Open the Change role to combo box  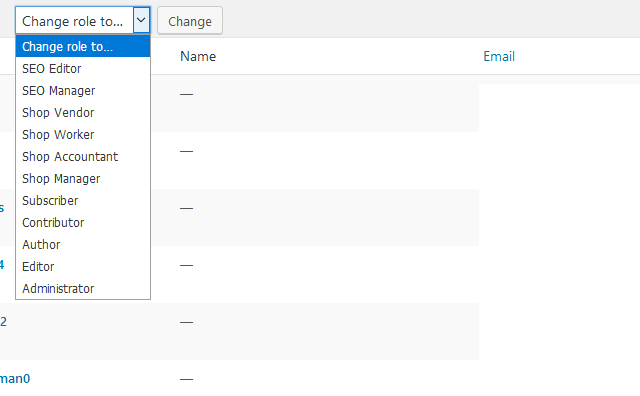click(x=82, y=20)
